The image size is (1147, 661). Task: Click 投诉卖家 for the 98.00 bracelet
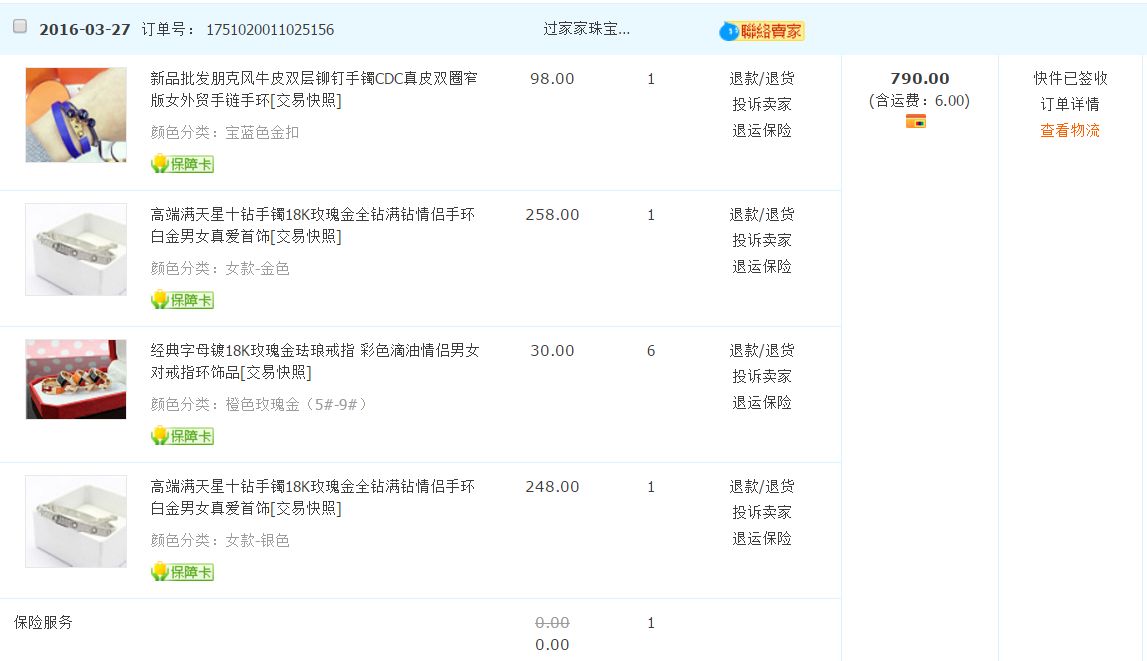click(761, 105)
